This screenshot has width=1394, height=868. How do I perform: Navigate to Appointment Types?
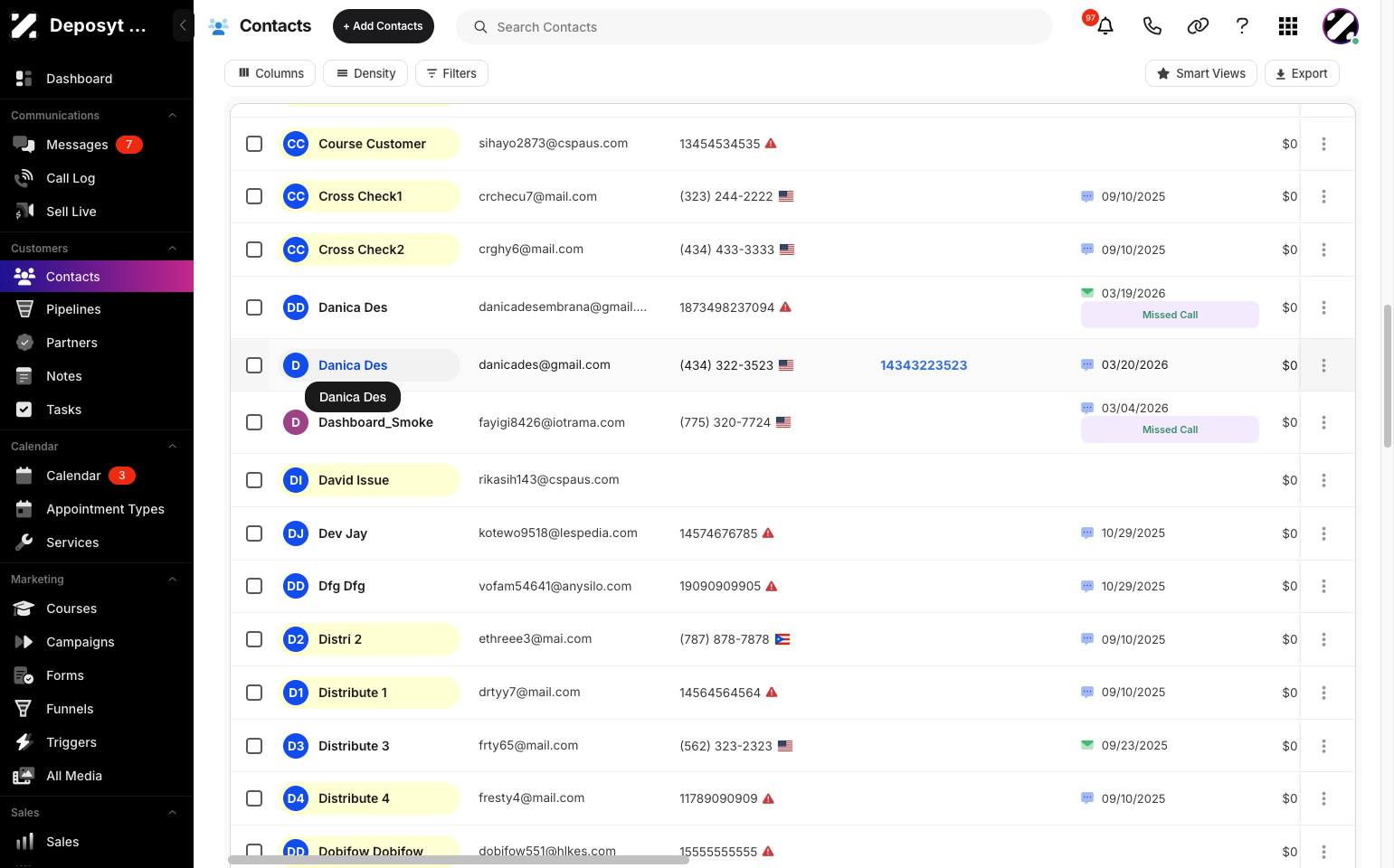(97, 509)
